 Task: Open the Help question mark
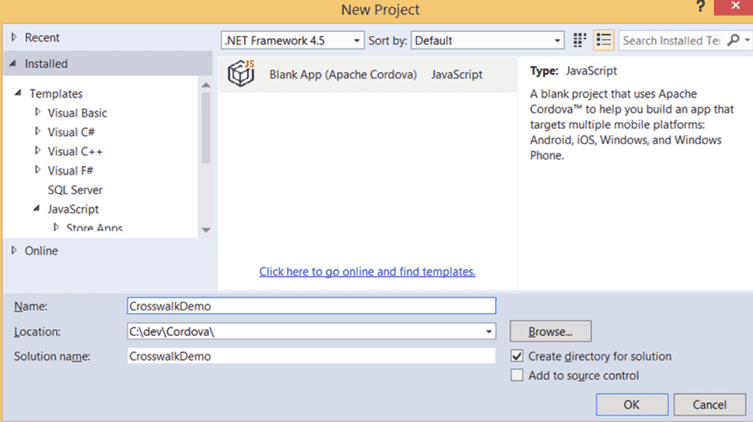coord(701,7)
